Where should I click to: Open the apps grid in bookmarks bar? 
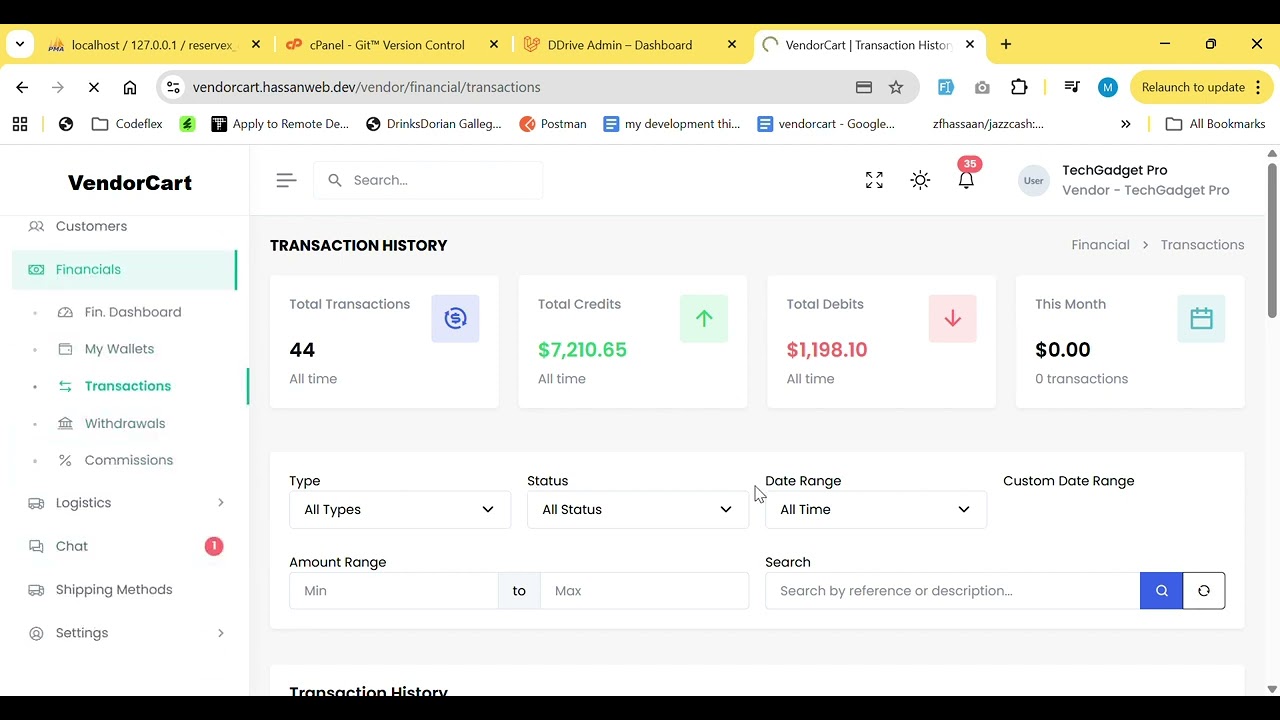(20, 124)
